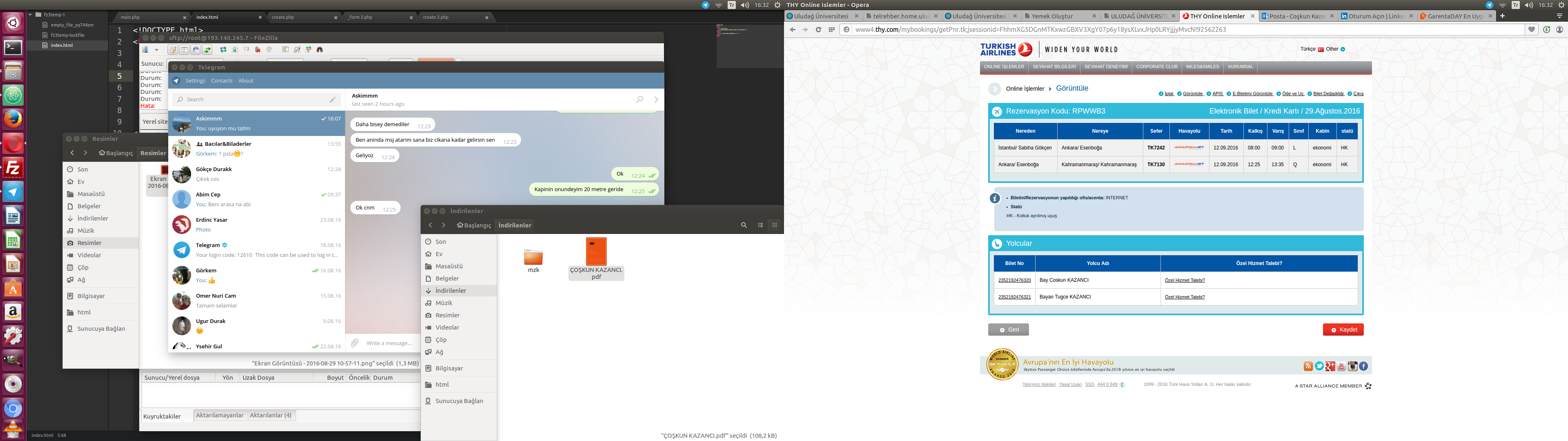Open the mzk folder
The width and height of the screenshot is (1568, 441).
tap(533, 257)
